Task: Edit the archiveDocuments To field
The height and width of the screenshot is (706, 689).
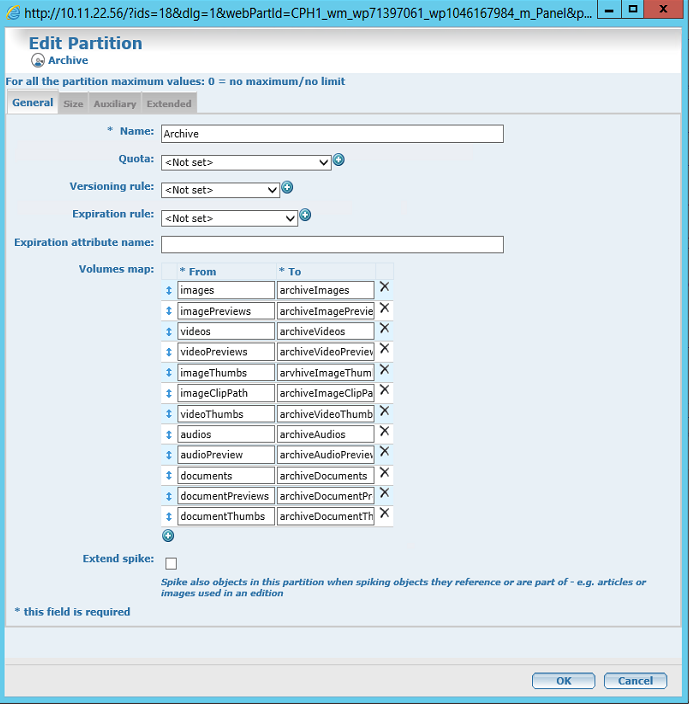Action: coord(326,476)
